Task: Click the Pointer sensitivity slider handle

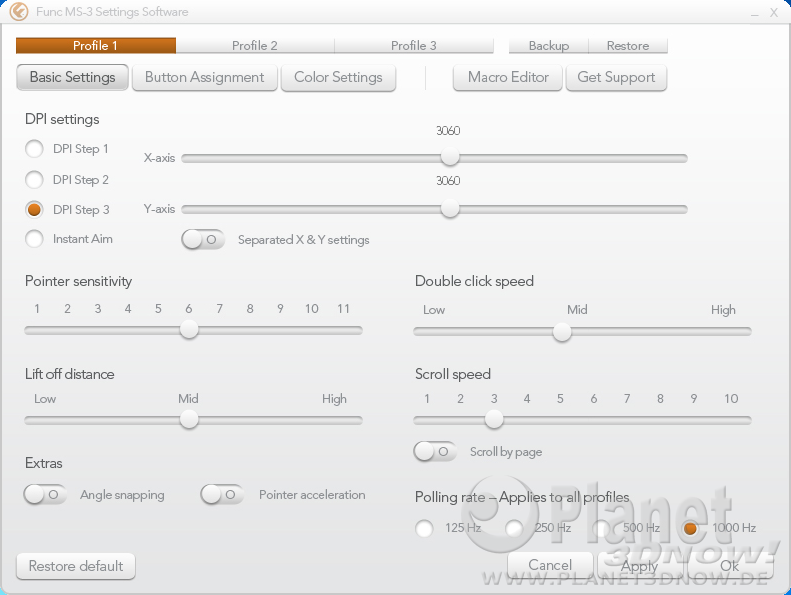Action: click(189, 330)
